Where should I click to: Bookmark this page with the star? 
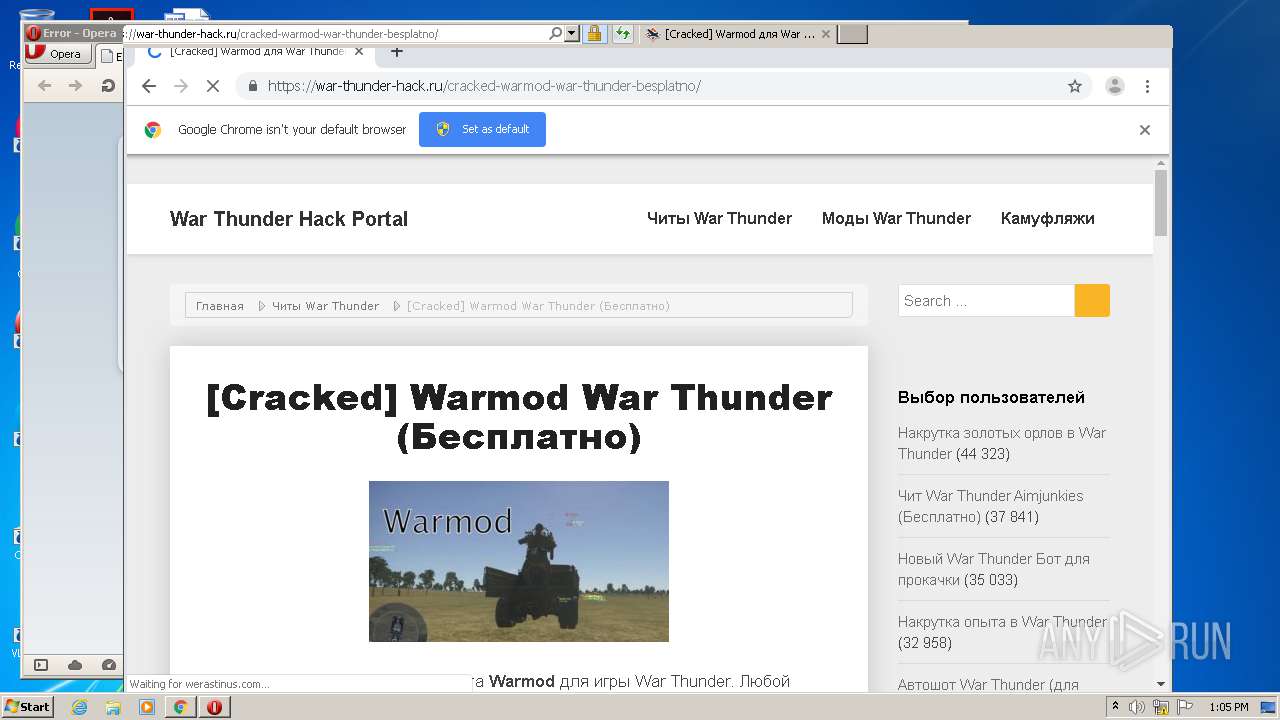pyautogui.click(x=1075, y=86)
